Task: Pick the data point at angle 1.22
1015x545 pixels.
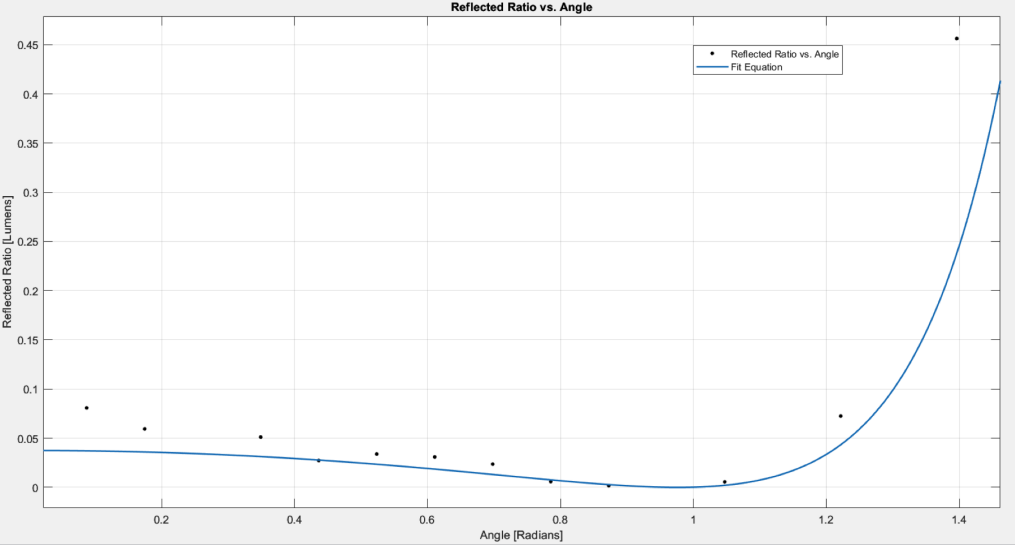Action: coord(841,416)
